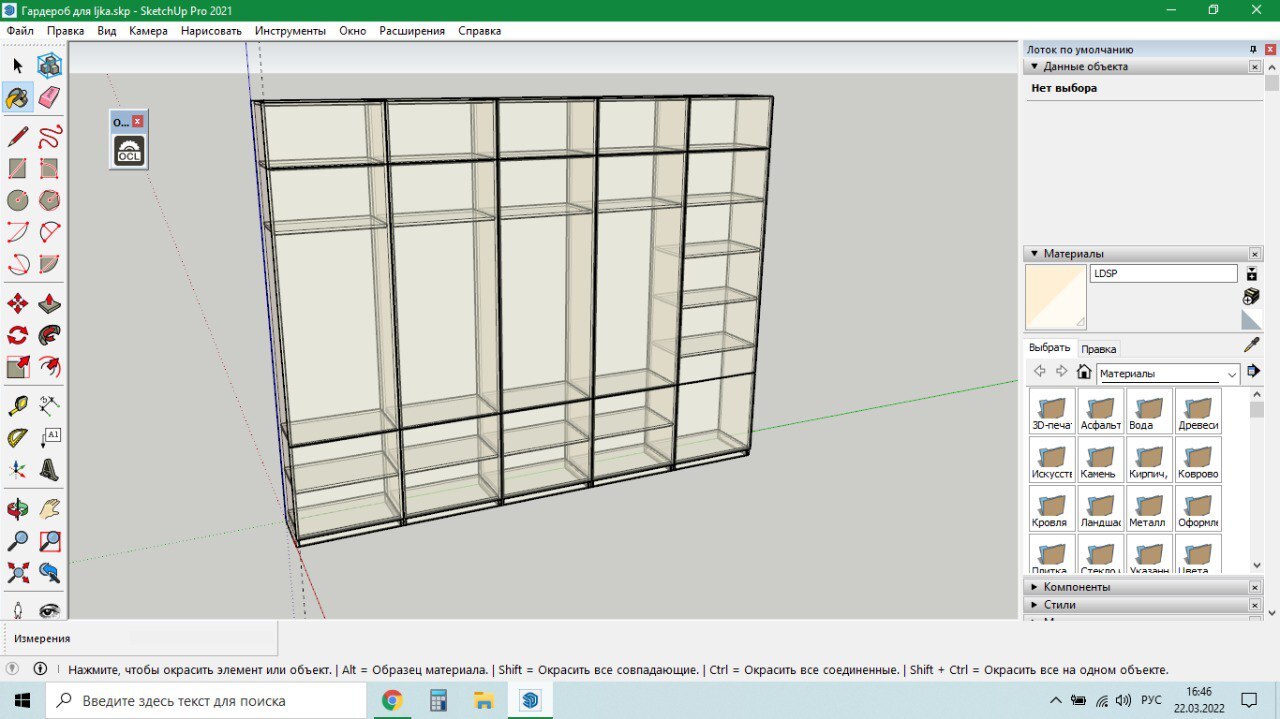Screen dimensions: 1280x719
Task: Select the Zoom Window tool
Action: 49,541
